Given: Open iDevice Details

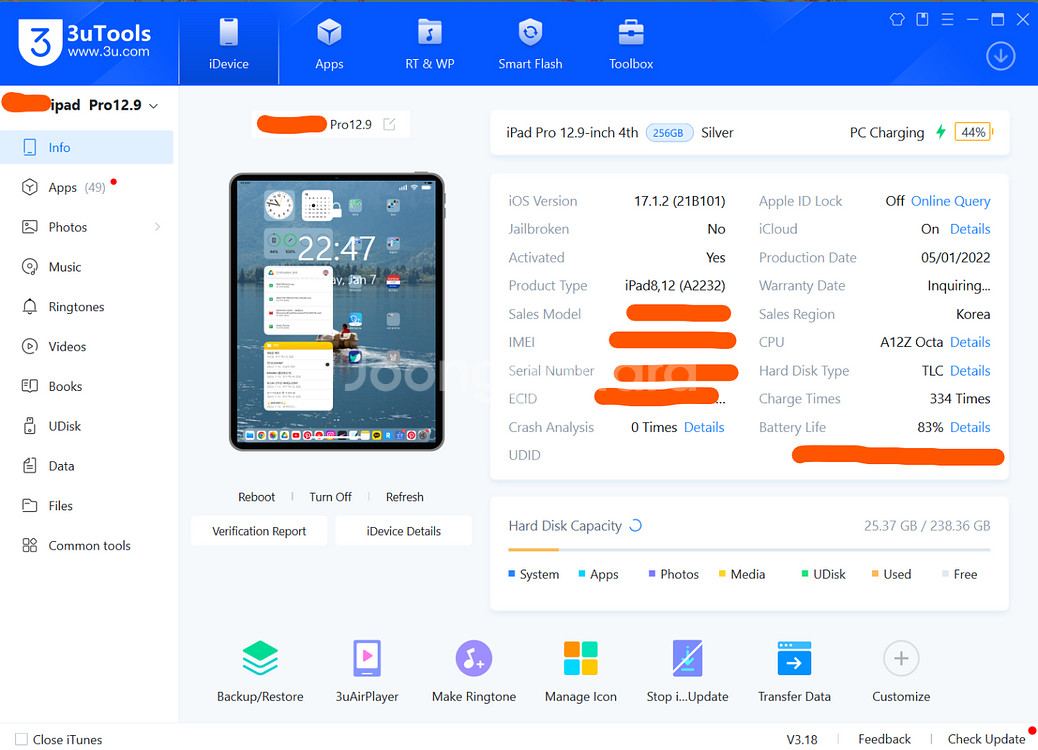Looking at the screenshot, I should [x=404, y=531].
